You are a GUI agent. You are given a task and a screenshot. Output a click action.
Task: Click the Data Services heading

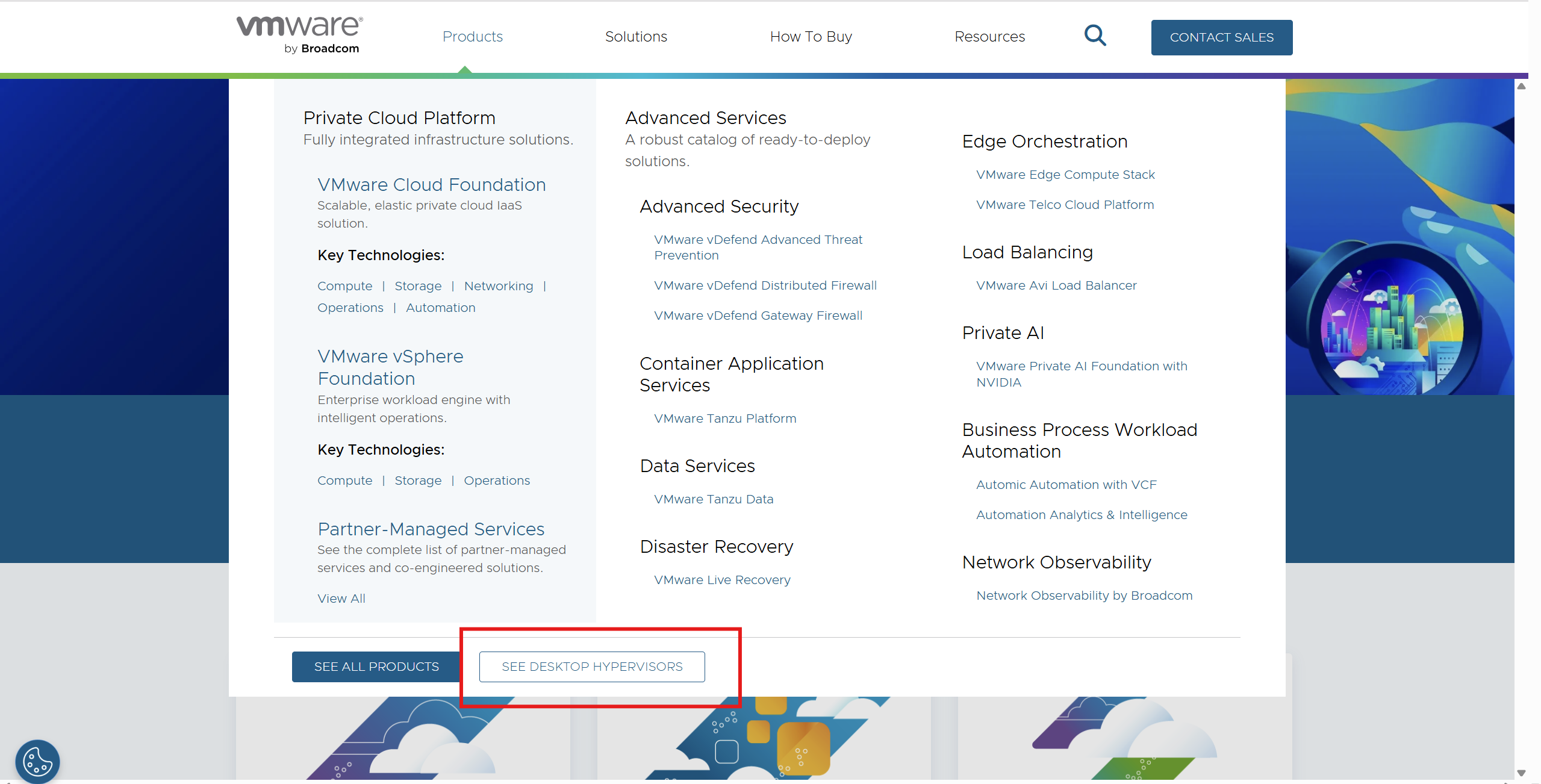click(x=697, y=466)
